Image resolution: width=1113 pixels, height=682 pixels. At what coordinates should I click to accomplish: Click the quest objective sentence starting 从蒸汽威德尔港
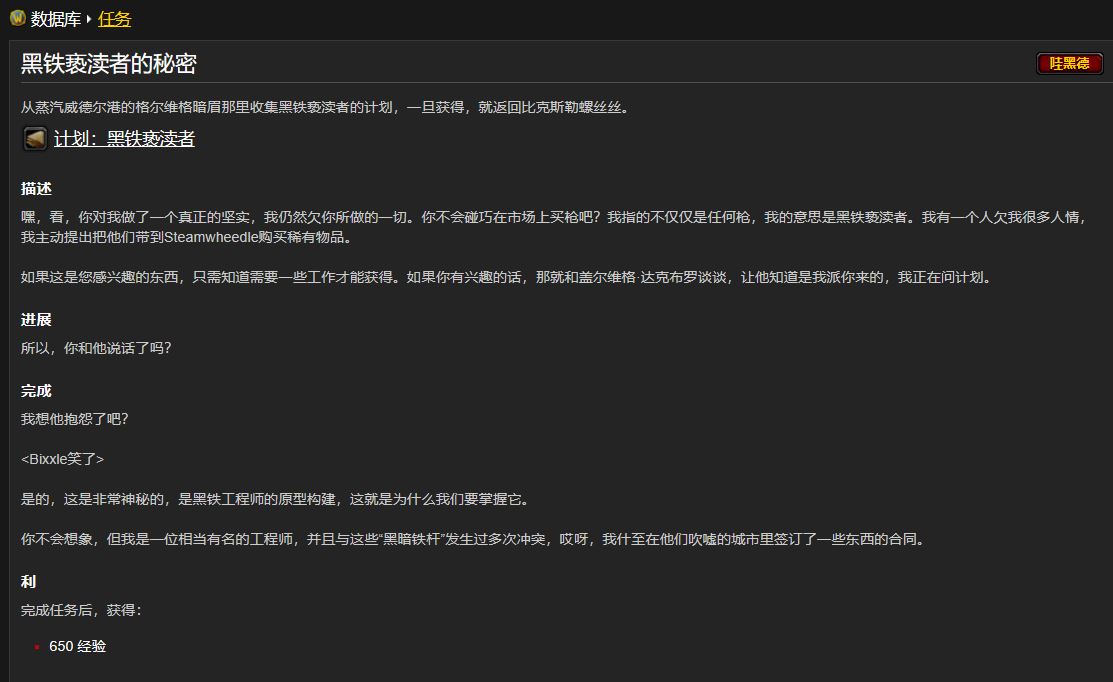(x=325, y=107)
